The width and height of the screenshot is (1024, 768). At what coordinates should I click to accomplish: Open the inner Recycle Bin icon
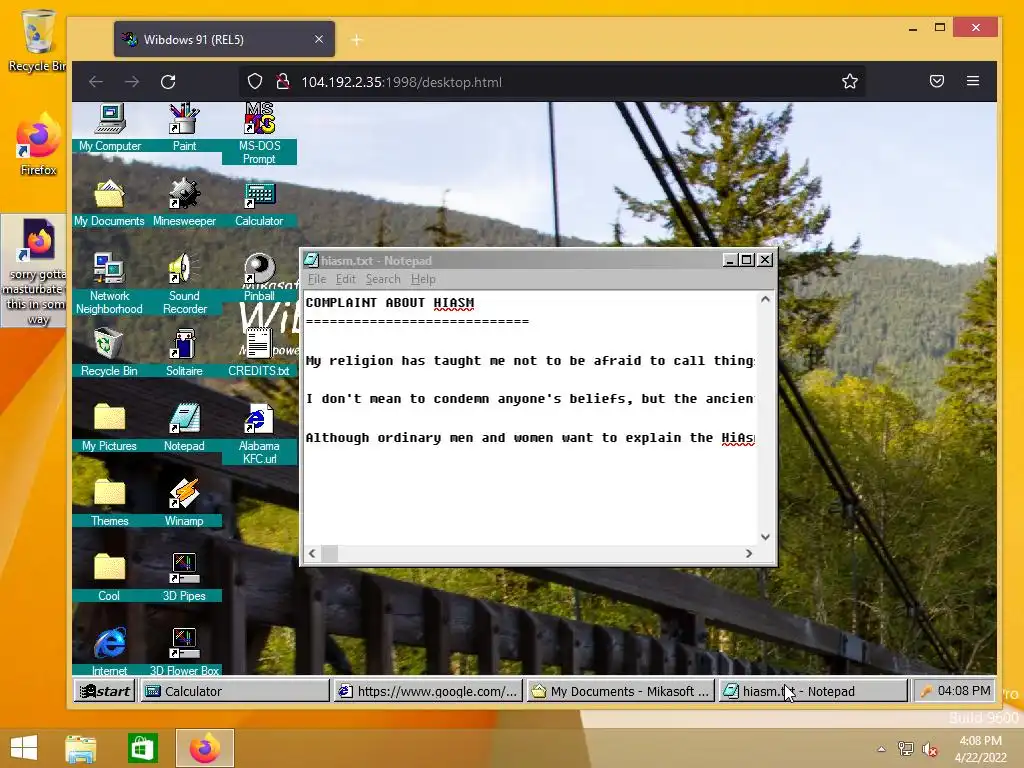[x=109, y=353]
